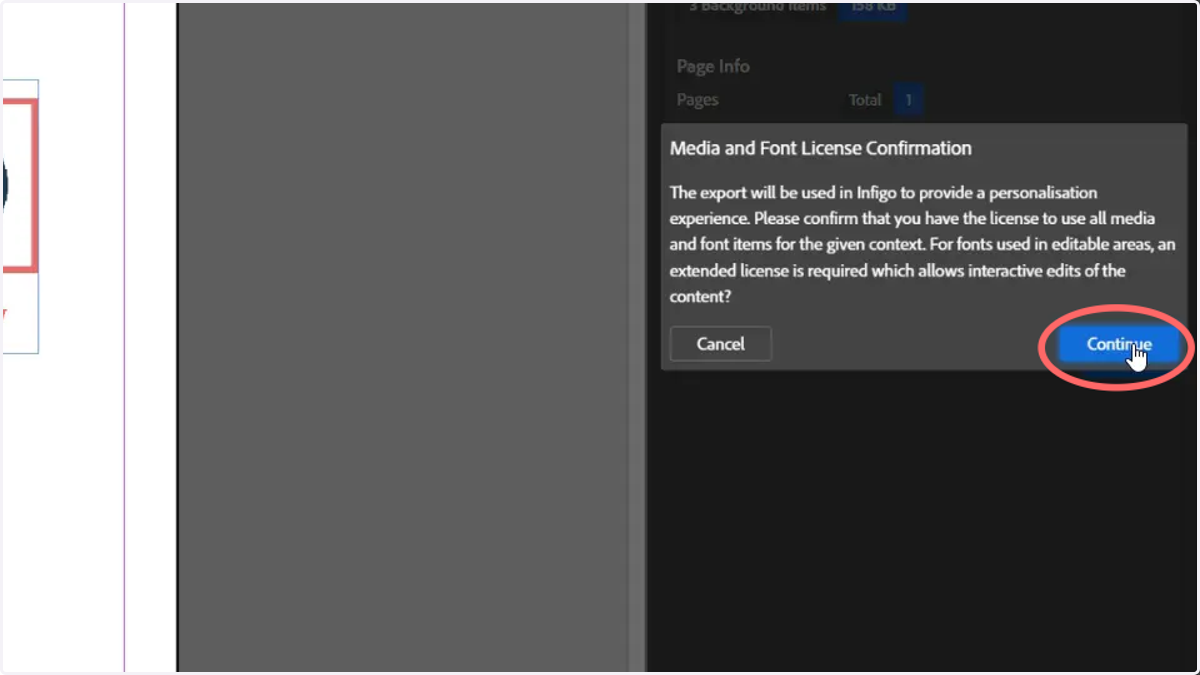
Task: Select the 'Media and Font License Confirmation' title
Action: pyautogui.click(x=820, y=148)
